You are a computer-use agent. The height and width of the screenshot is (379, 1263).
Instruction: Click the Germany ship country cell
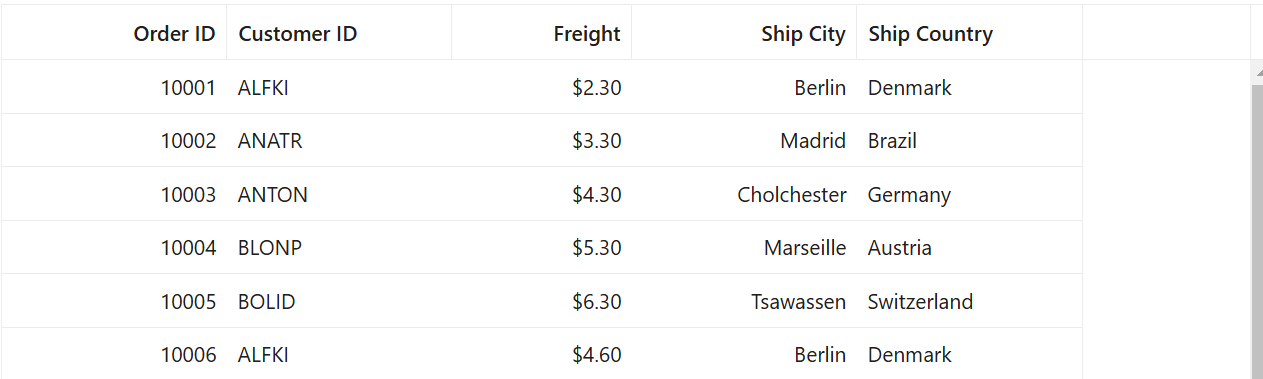[969, 194]
